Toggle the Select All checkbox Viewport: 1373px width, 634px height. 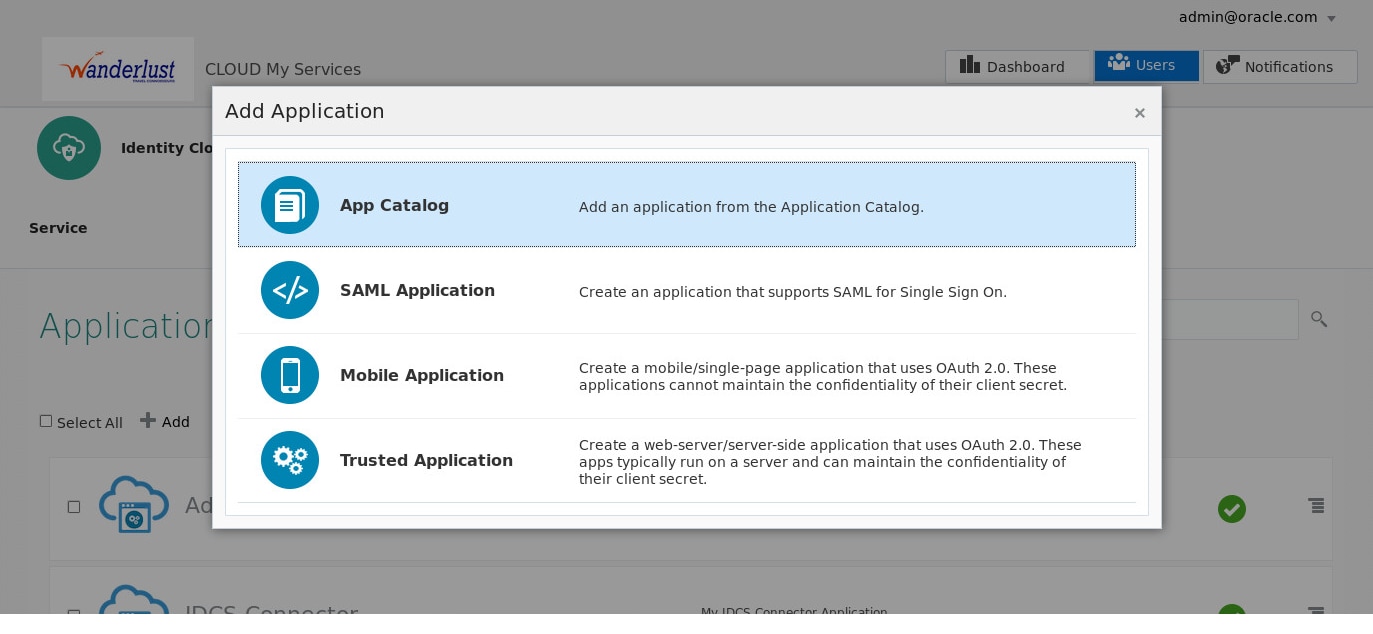[46, 421]
